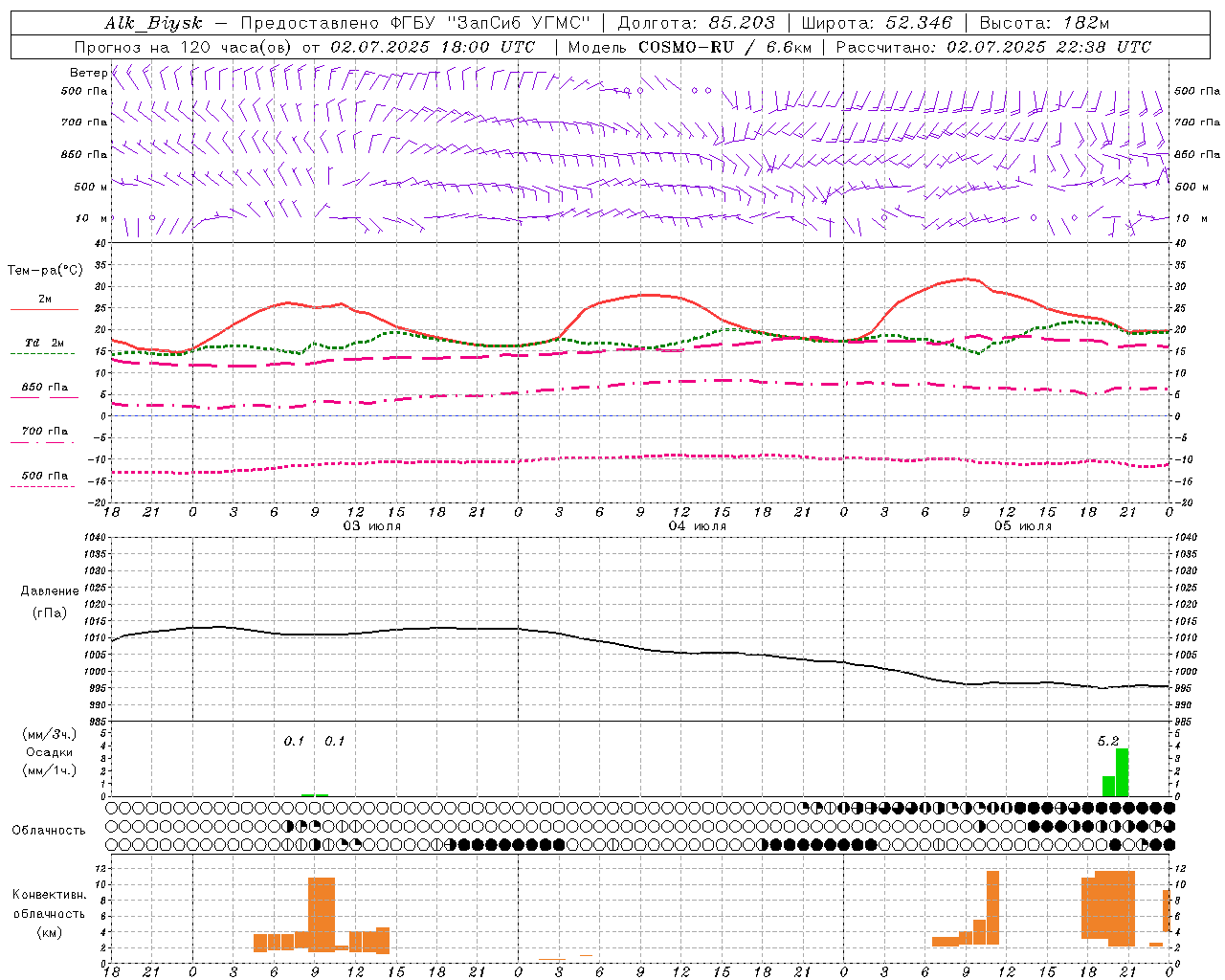Click the 'Конвективн.' convective cloud label
1225x980 pixels.
click(x=49, y=895)
